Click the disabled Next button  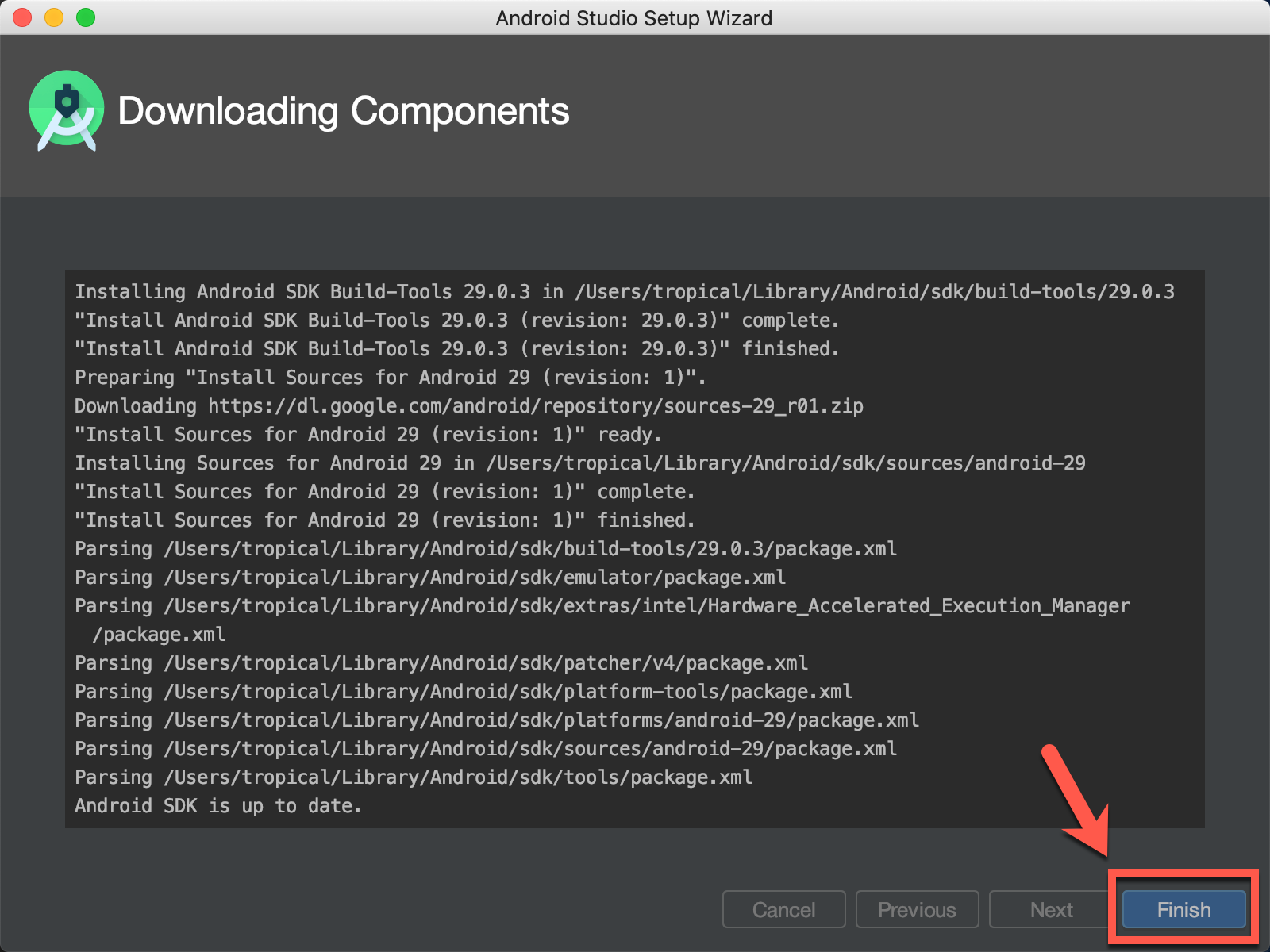(1051, 909)
